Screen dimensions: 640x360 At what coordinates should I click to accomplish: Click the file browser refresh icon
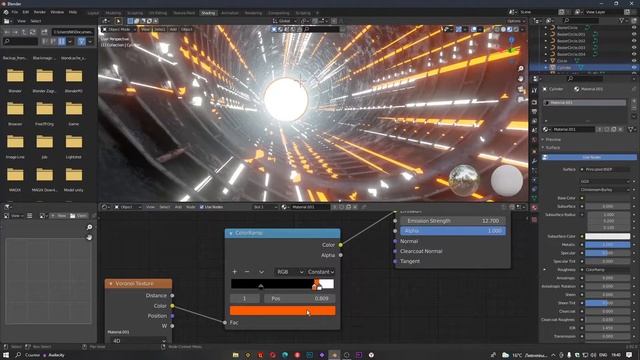[x=33, y=32]
